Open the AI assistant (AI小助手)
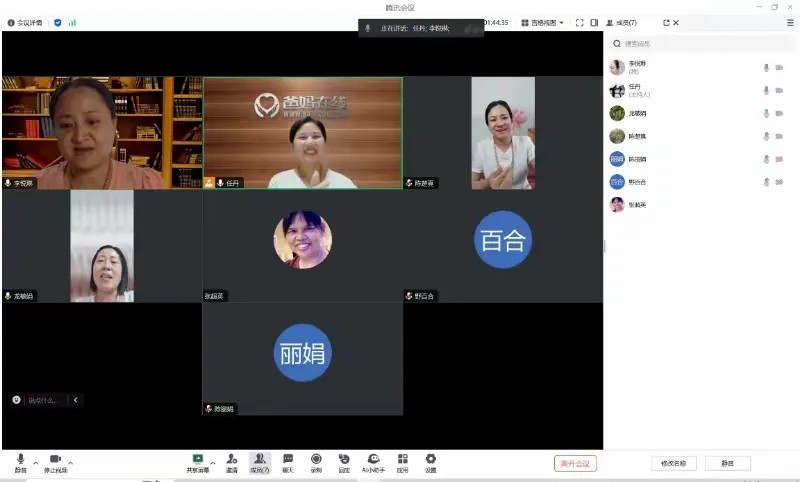Screen dimensions: 800x482 373,460
